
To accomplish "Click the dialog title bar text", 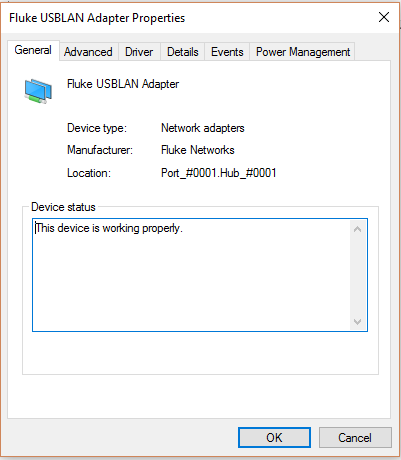I will [x=97, y=18].
